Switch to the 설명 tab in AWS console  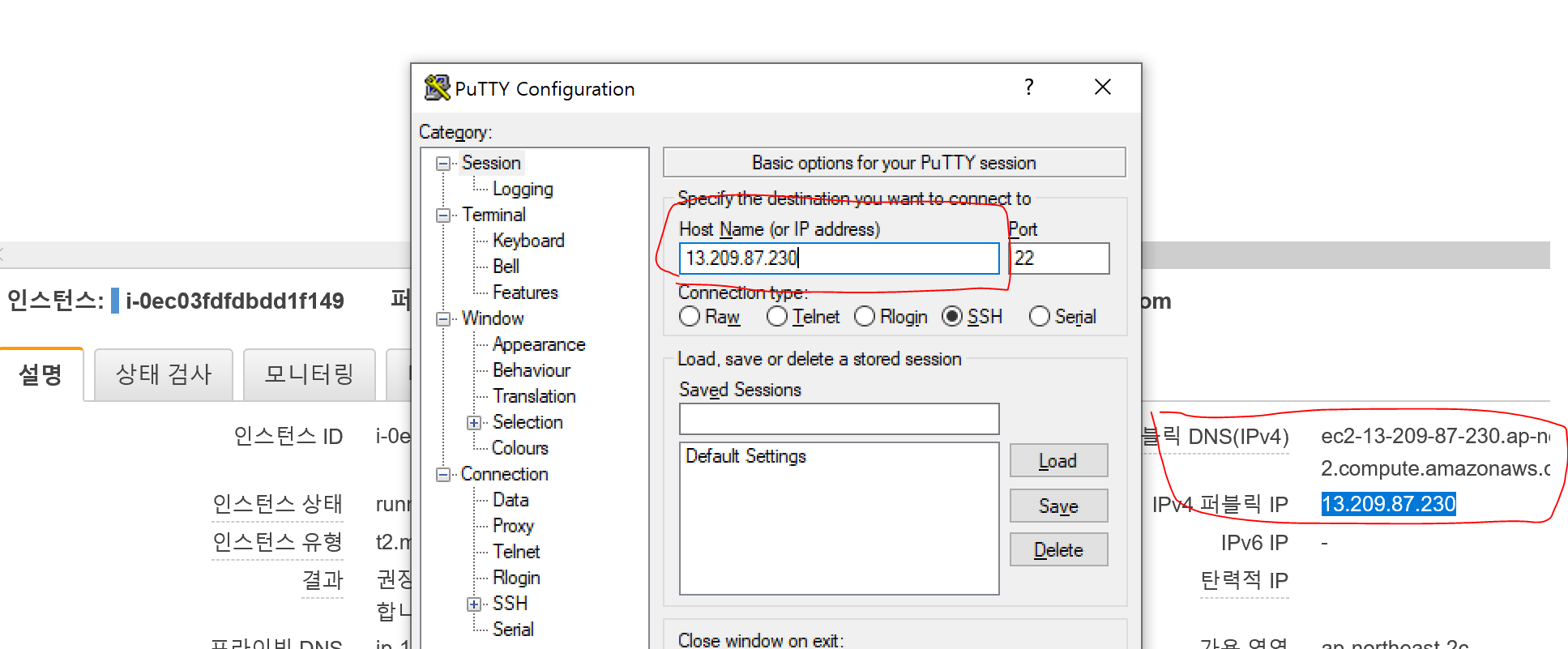pos(41,374)
